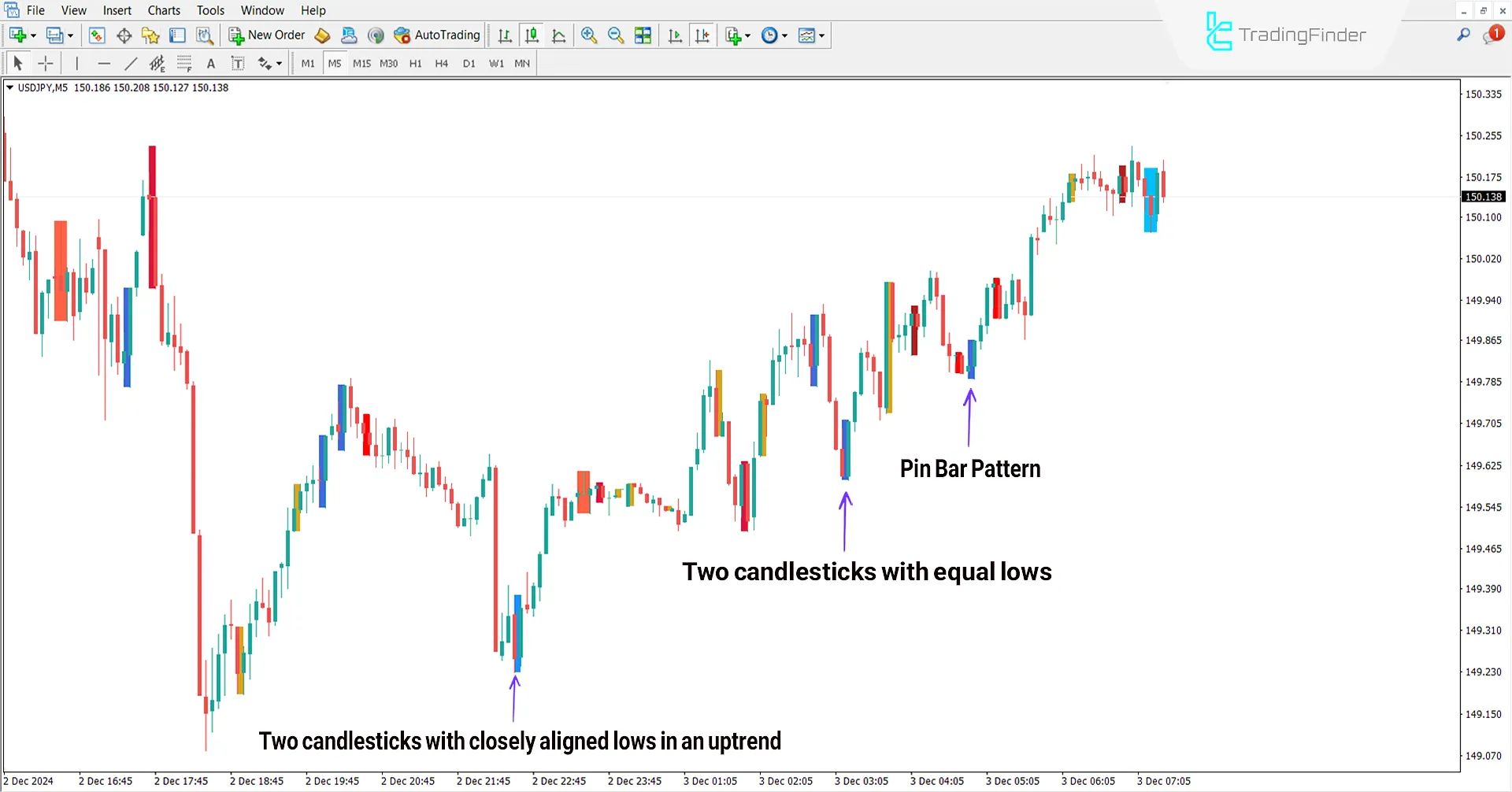Open the arrow objects dropdown
The height and width of the screenshot is (792, 1512).
pyautogui.click(x=280, y=63)
